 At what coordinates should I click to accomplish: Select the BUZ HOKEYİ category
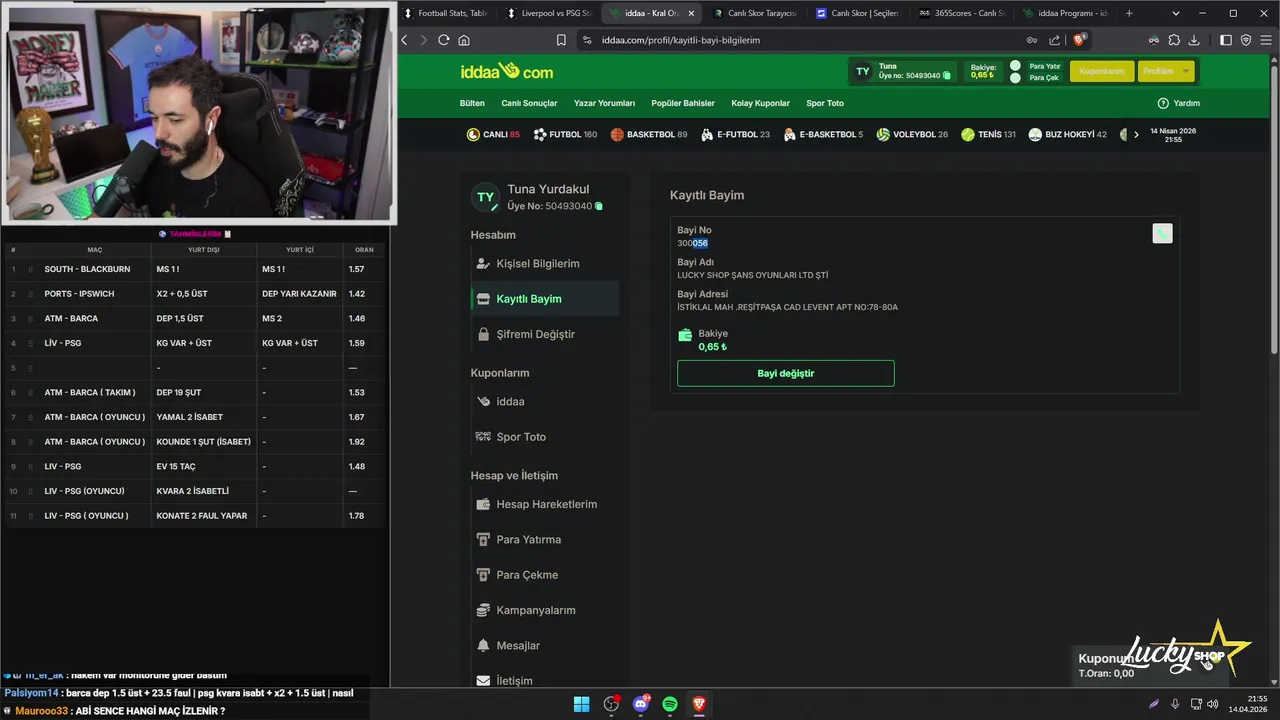(x=1068, y=134)
